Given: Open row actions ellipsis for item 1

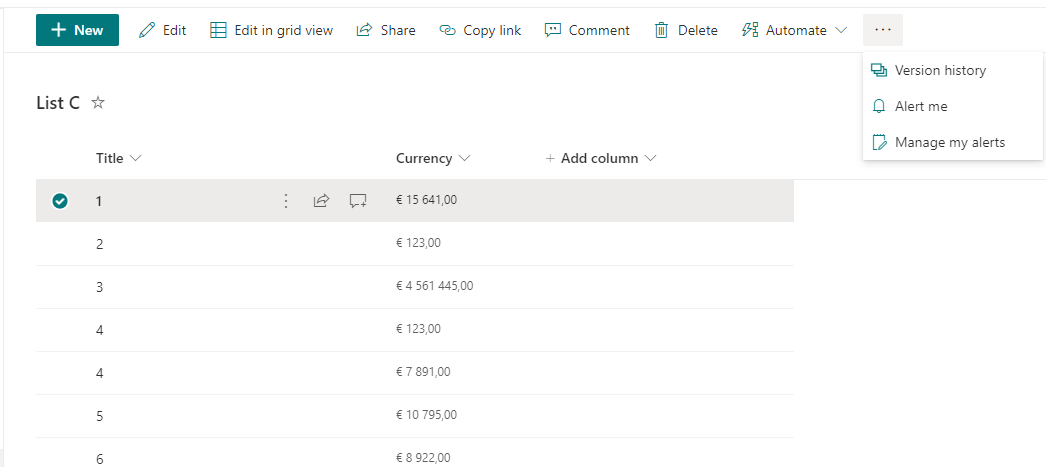Looking at the screenshot, I should pos(286,201).
